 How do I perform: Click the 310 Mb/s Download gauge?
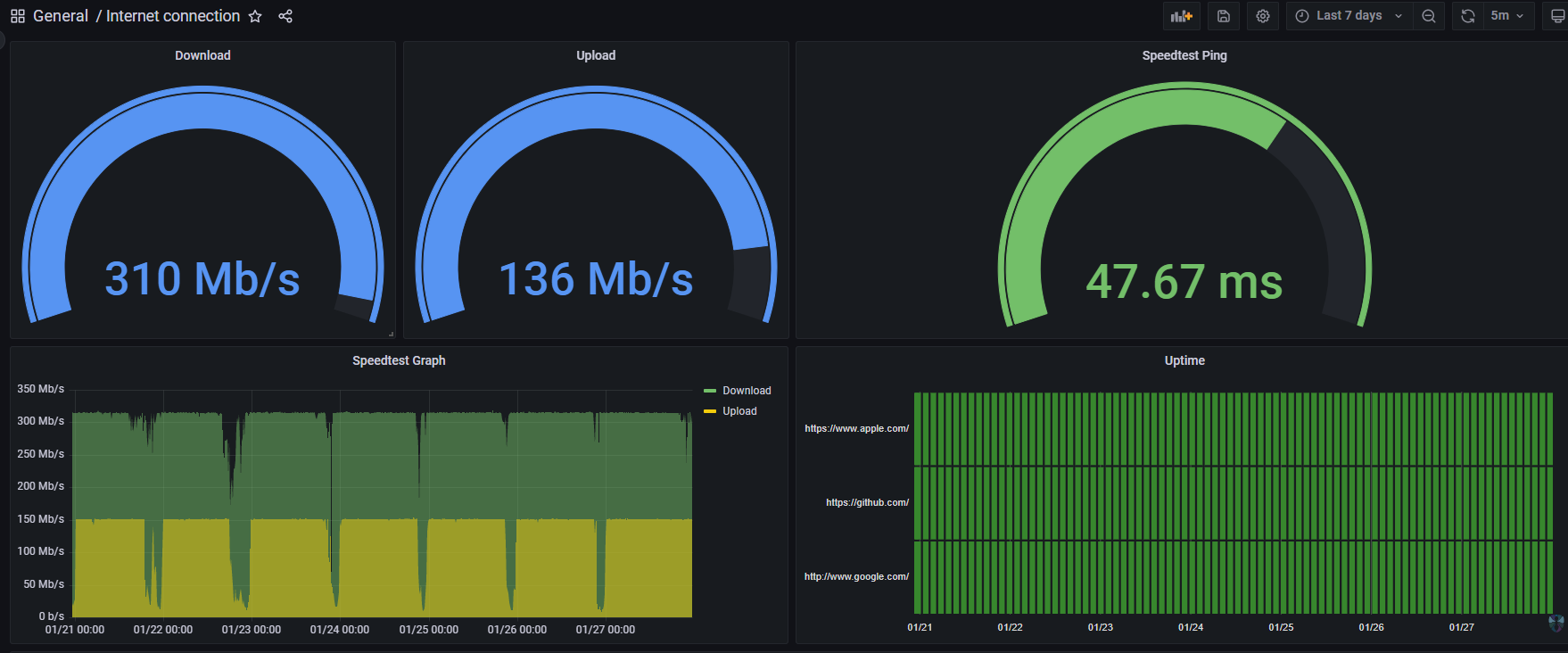pyautogui.click(x=203, y=203)
